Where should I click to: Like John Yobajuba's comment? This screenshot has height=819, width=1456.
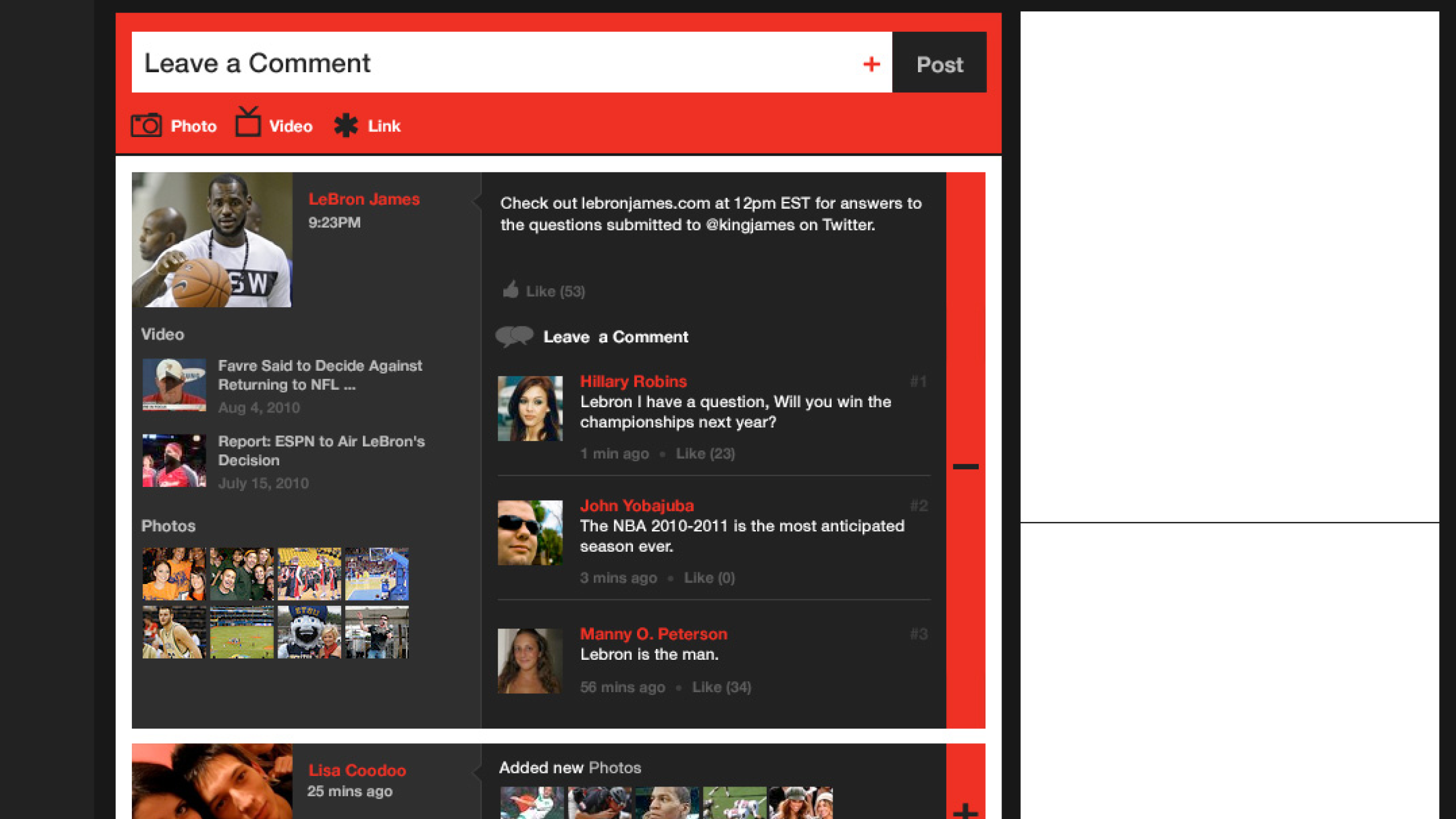coord(709,578)
